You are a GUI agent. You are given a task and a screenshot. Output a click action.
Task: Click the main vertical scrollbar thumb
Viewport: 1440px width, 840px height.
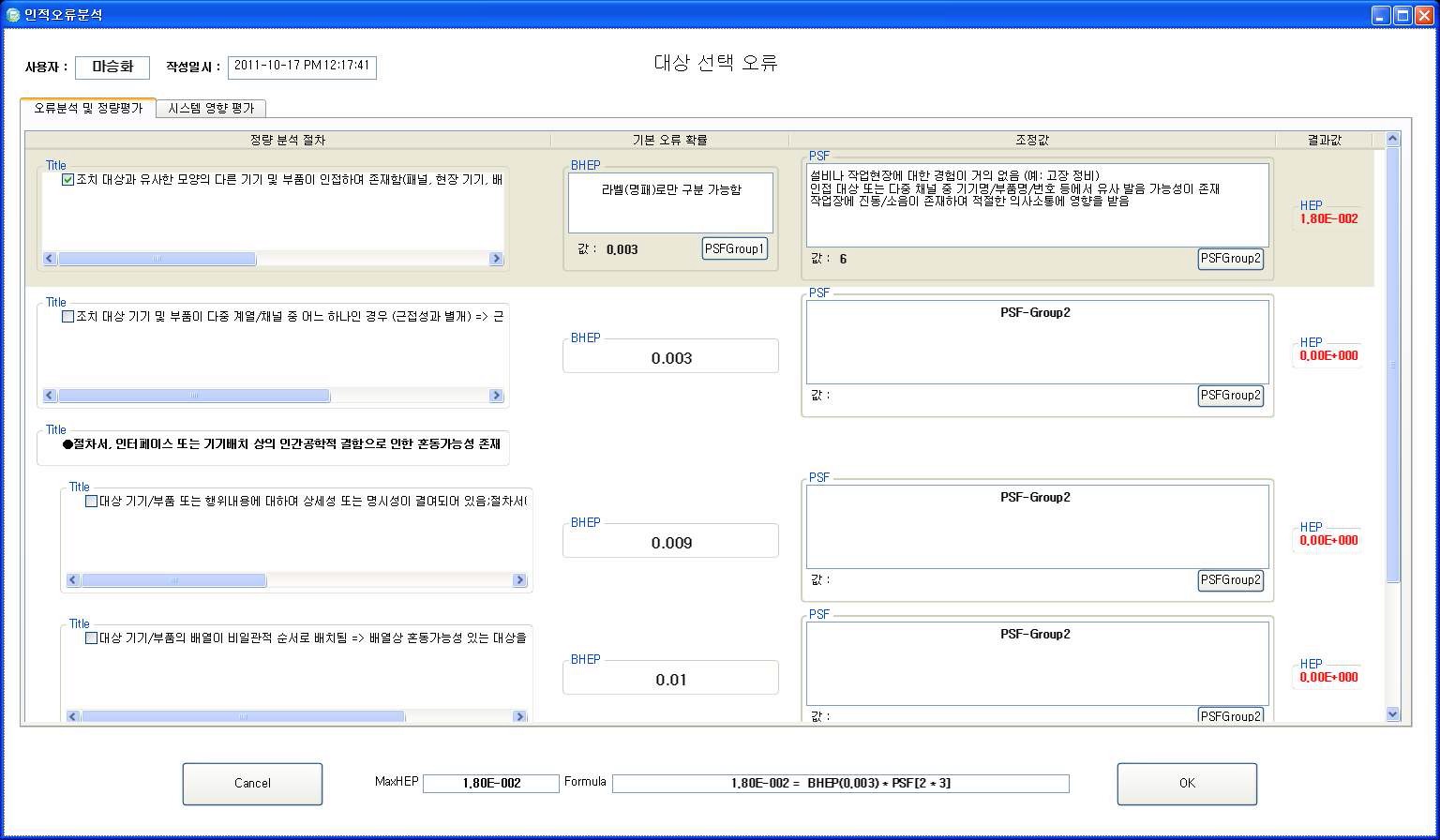click(1392, 365)
